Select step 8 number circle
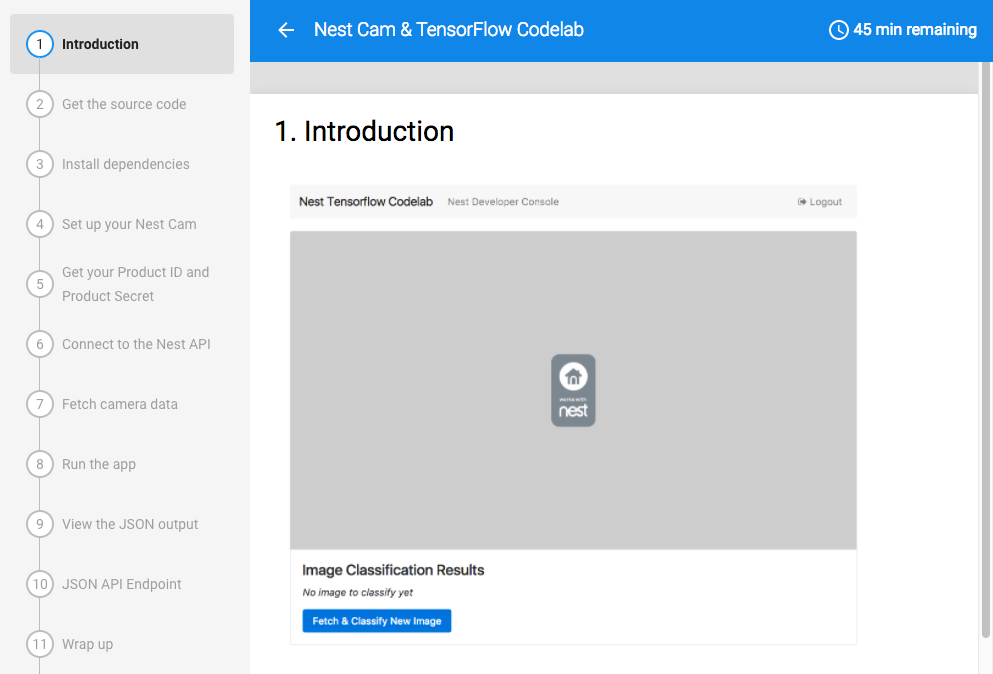The image size is (993, 674). (x=40, y=464)
